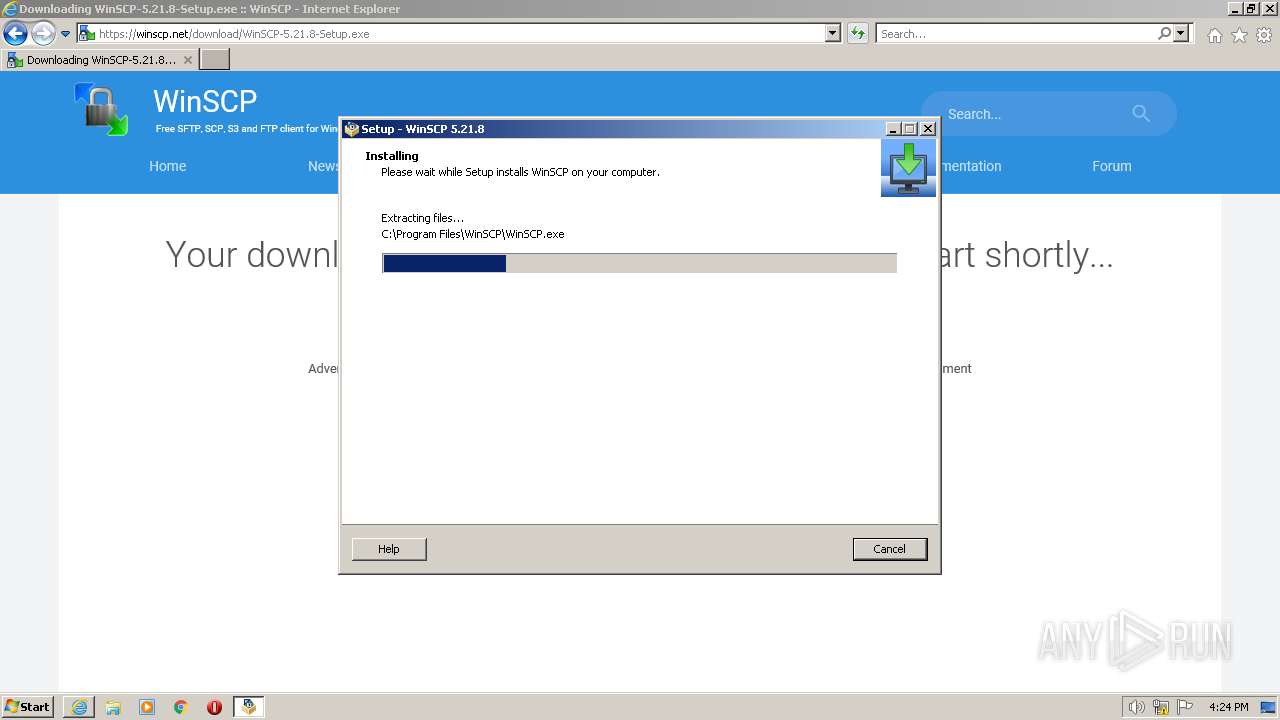Screen dimensions: 1280x720
Task: Open IE Tools gear icon
Action: (1264, 35)
